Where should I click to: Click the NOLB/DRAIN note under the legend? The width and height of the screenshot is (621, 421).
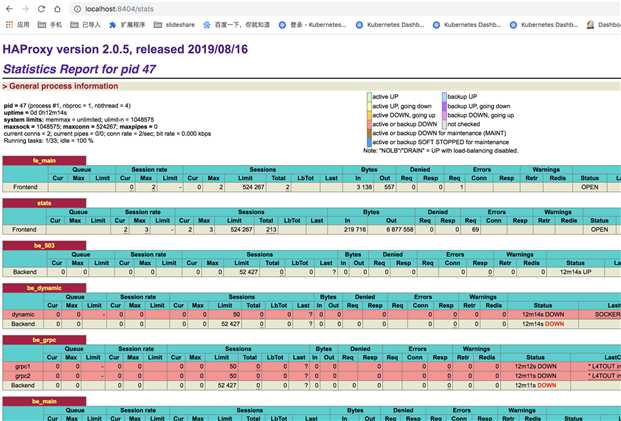pos(440,150)
